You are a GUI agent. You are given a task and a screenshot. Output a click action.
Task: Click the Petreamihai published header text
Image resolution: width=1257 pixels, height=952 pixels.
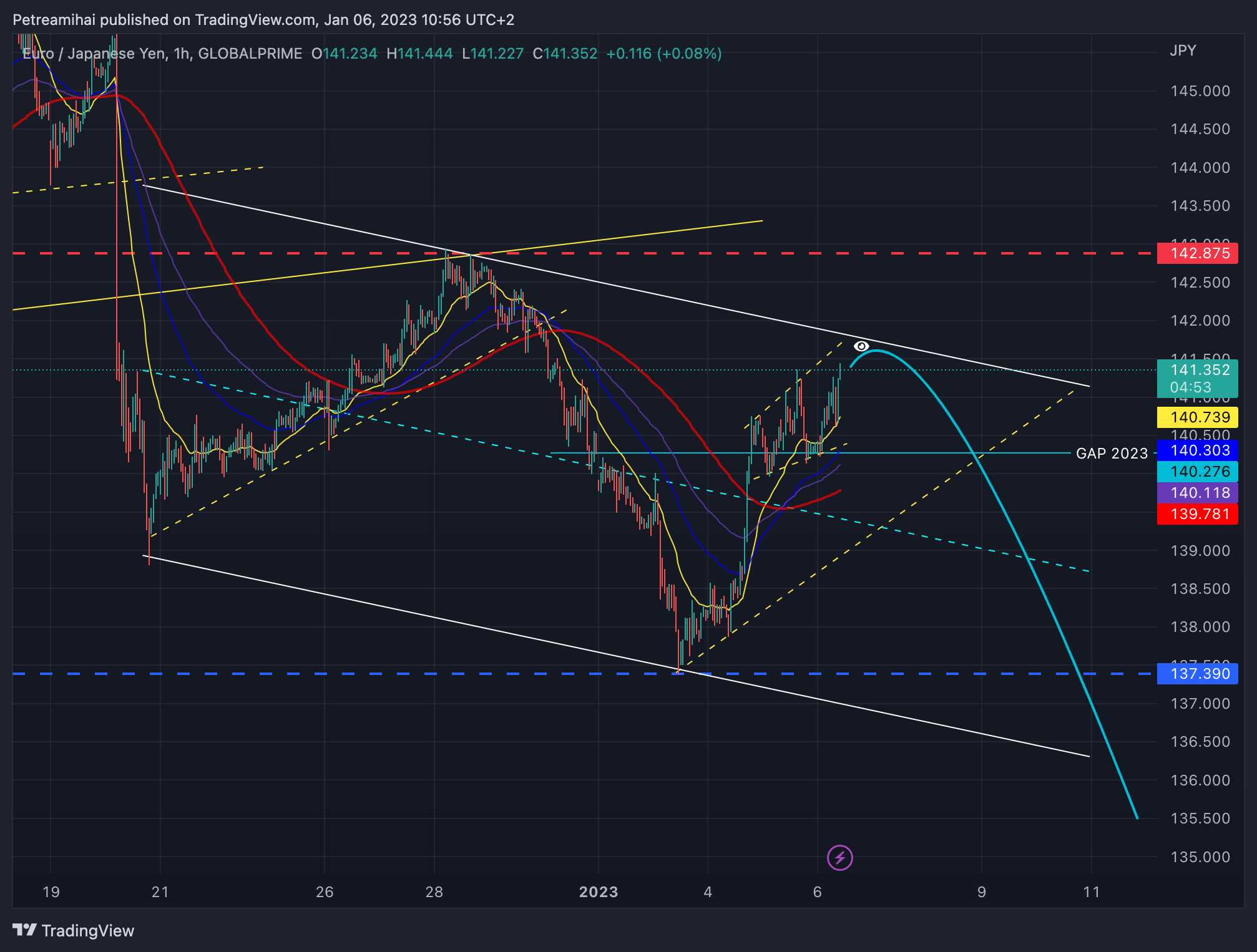pyautogui.click(x=263, y=20)
